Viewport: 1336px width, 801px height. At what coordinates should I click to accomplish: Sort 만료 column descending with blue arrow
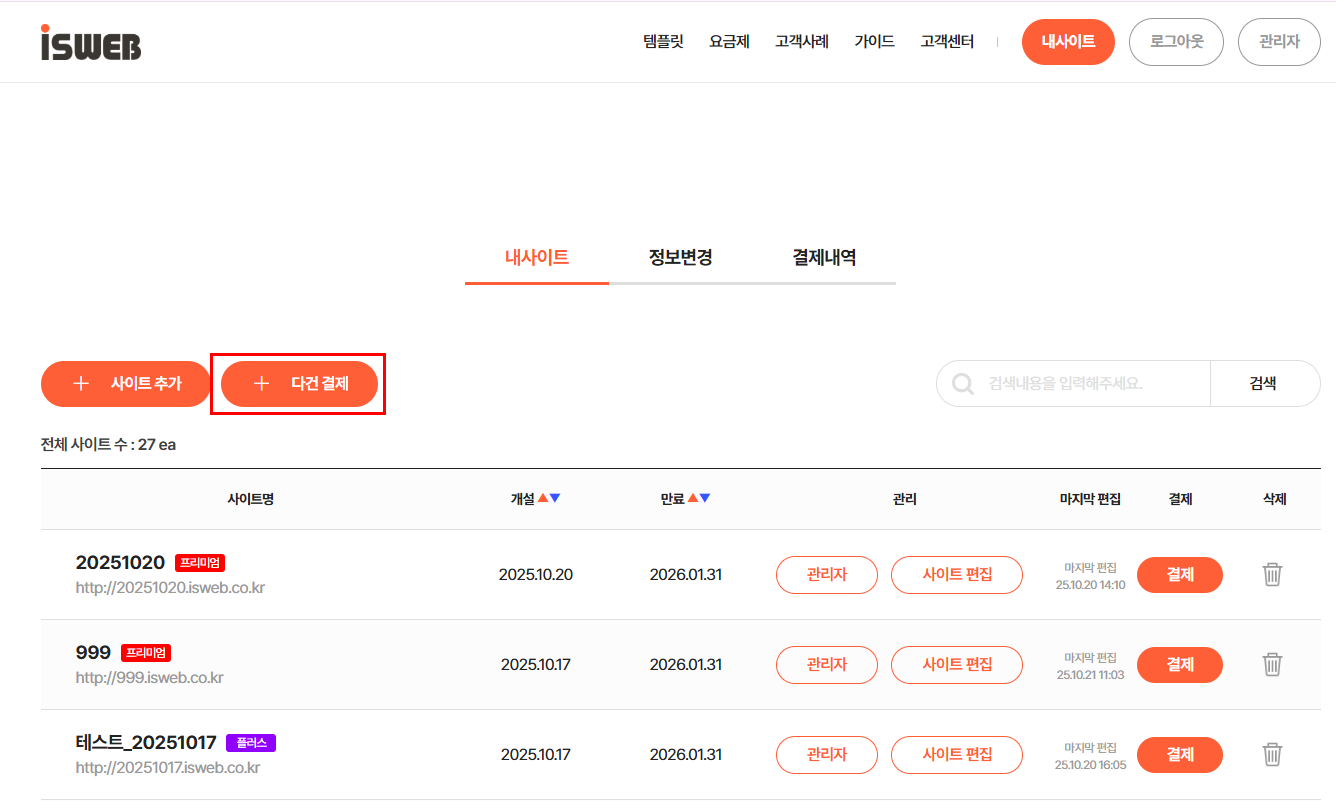[705, 498]
